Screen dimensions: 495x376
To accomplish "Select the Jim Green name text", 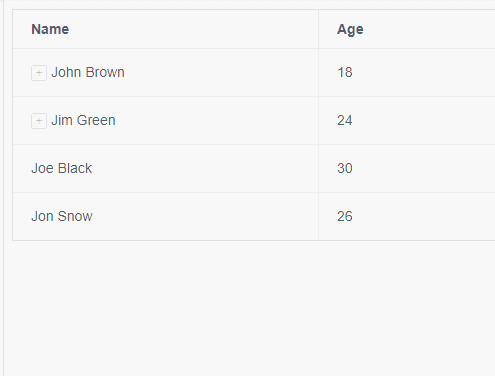I will 83,120.
